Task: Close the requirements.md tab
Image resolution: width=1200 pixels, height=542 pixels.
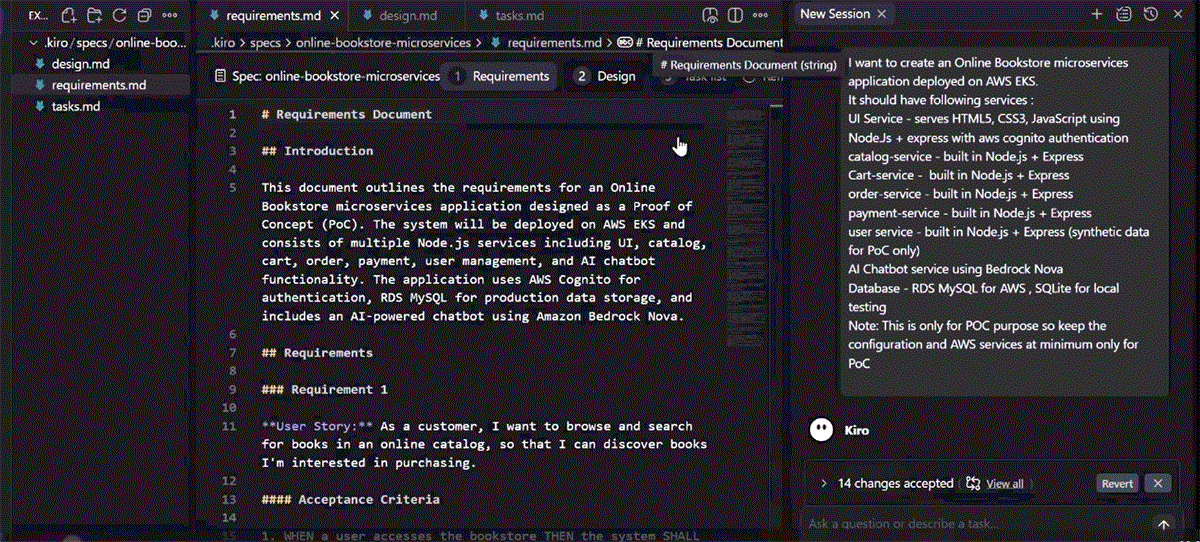Action: pos(333,15)
